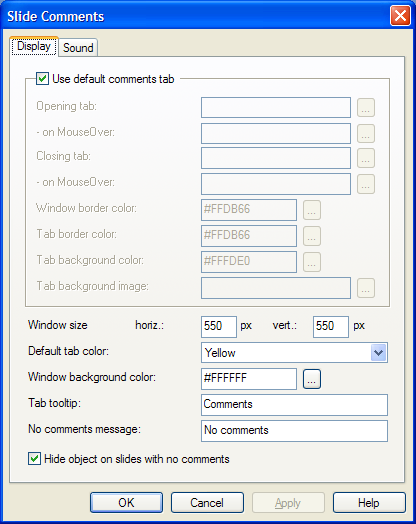Click browse button beside Closing tab field

tap(366, 158)
